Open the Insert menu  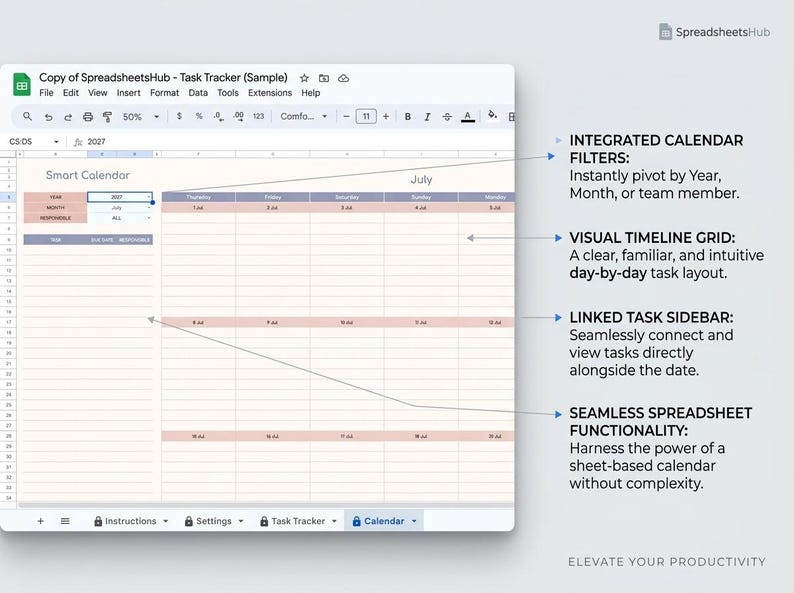pyautogui.click(x=129, y=93)
